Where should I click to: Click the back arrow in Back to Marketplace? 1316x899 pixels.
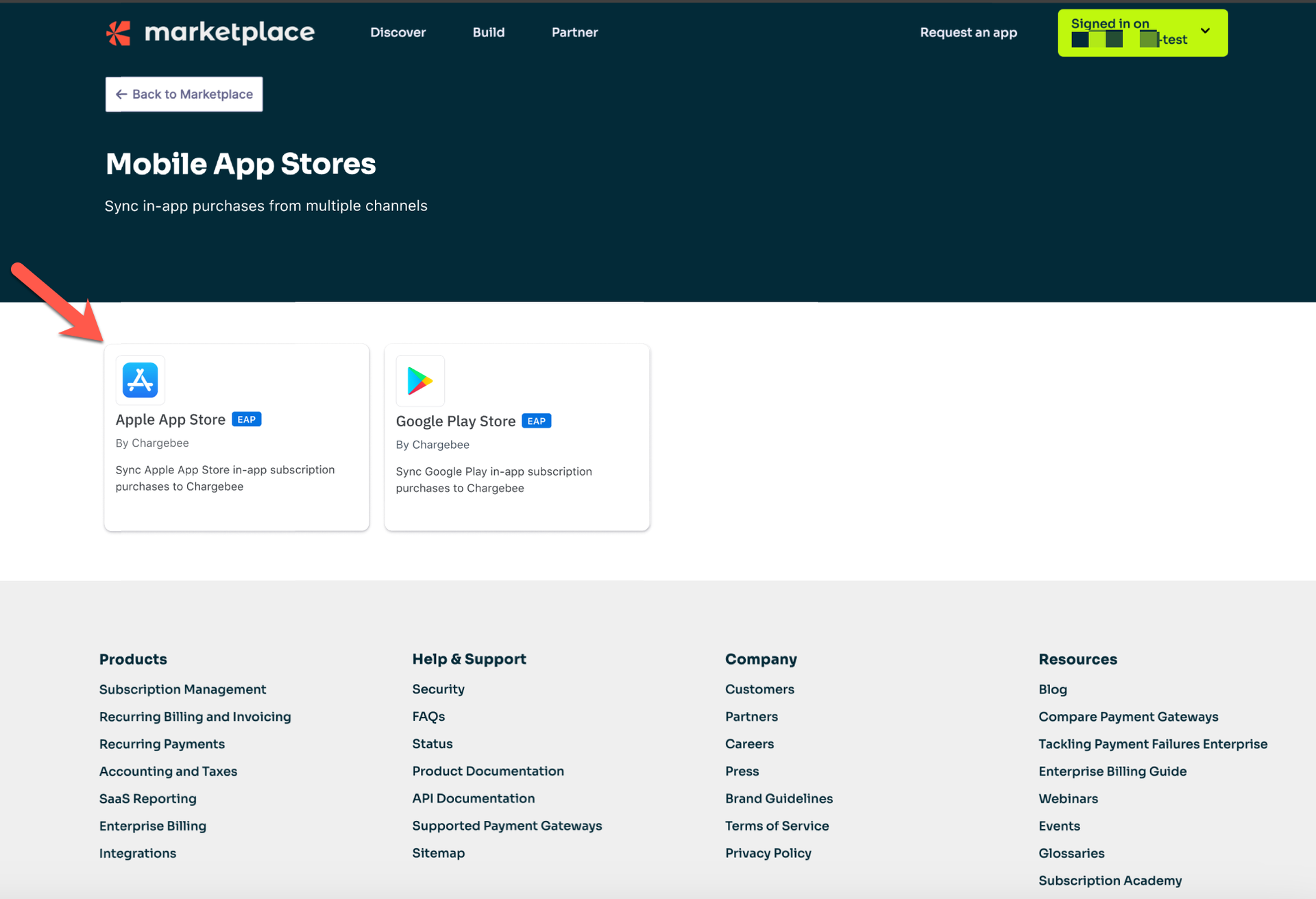pos(121,95)
